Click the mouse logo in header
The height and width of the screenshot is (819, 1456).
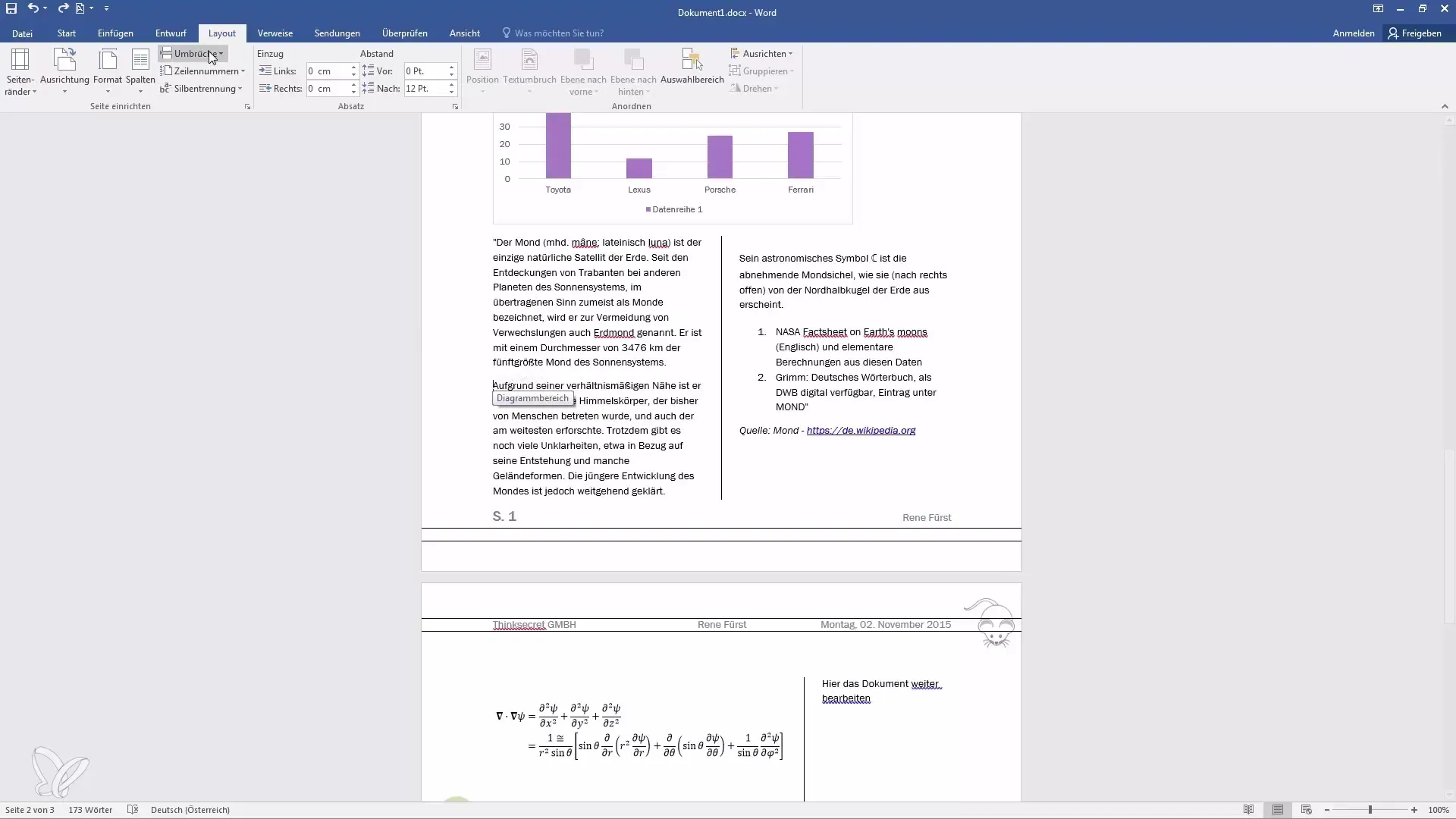point(991,623)
